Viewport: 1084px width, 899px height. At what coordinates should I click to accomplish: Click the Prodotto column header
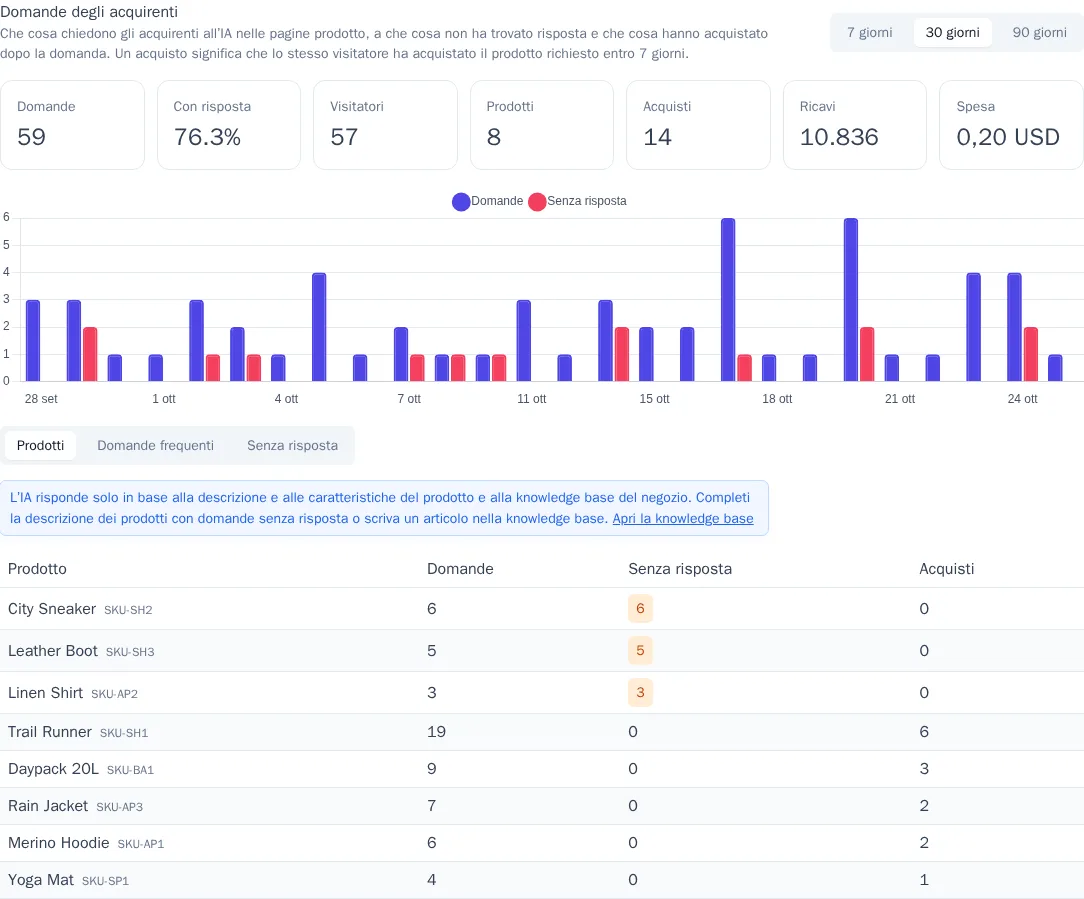[37, 569]
